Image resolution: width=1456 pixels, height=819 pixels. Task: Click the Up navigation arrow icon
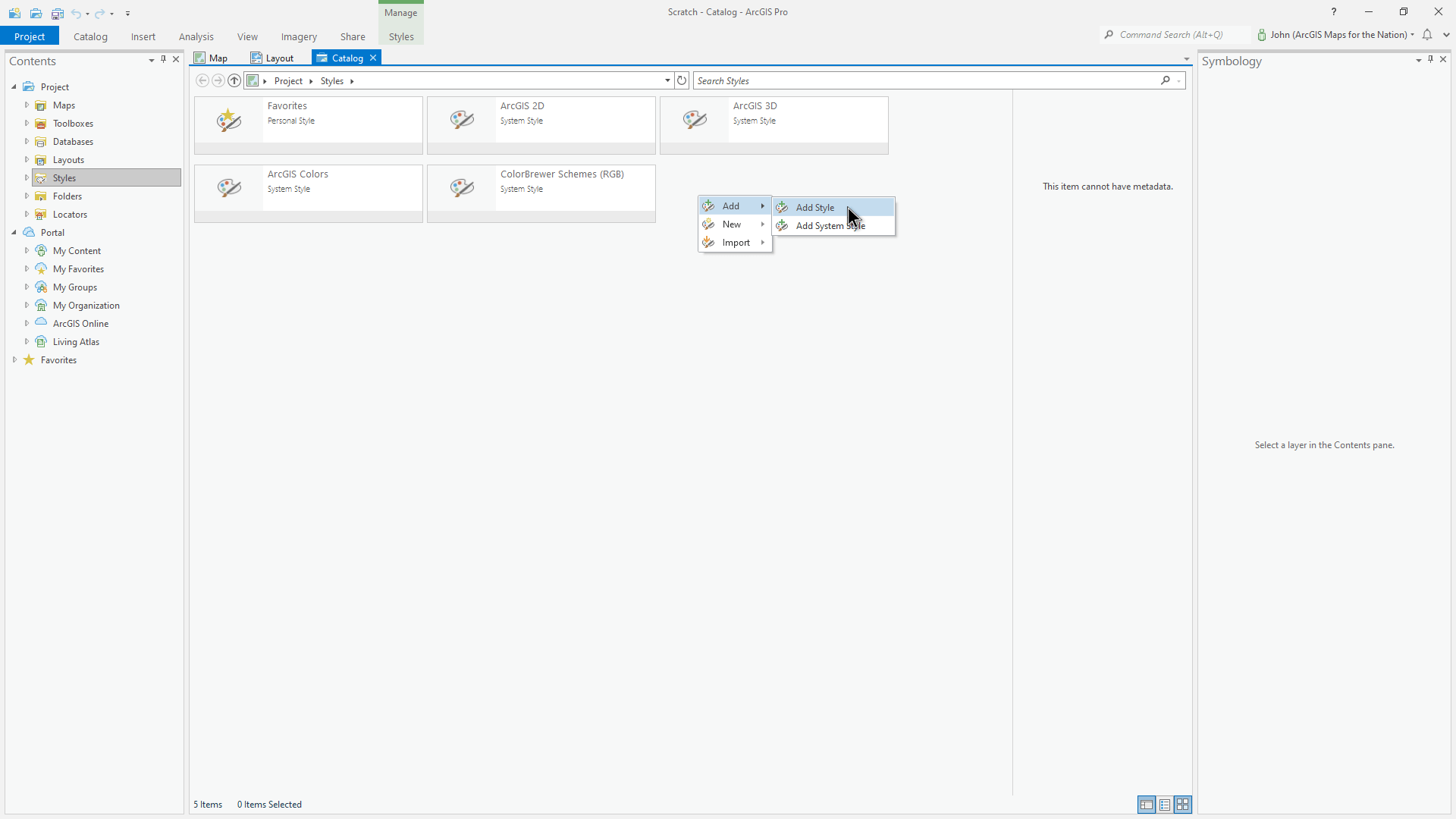[234, 80]
